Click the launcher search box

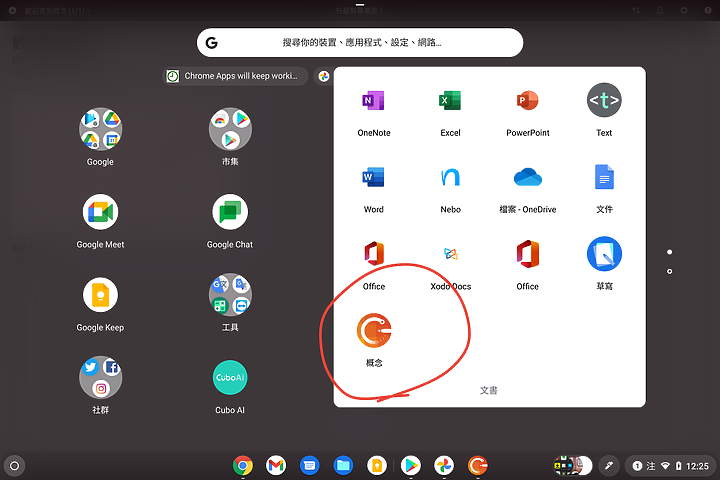click(x=360, y=43)
